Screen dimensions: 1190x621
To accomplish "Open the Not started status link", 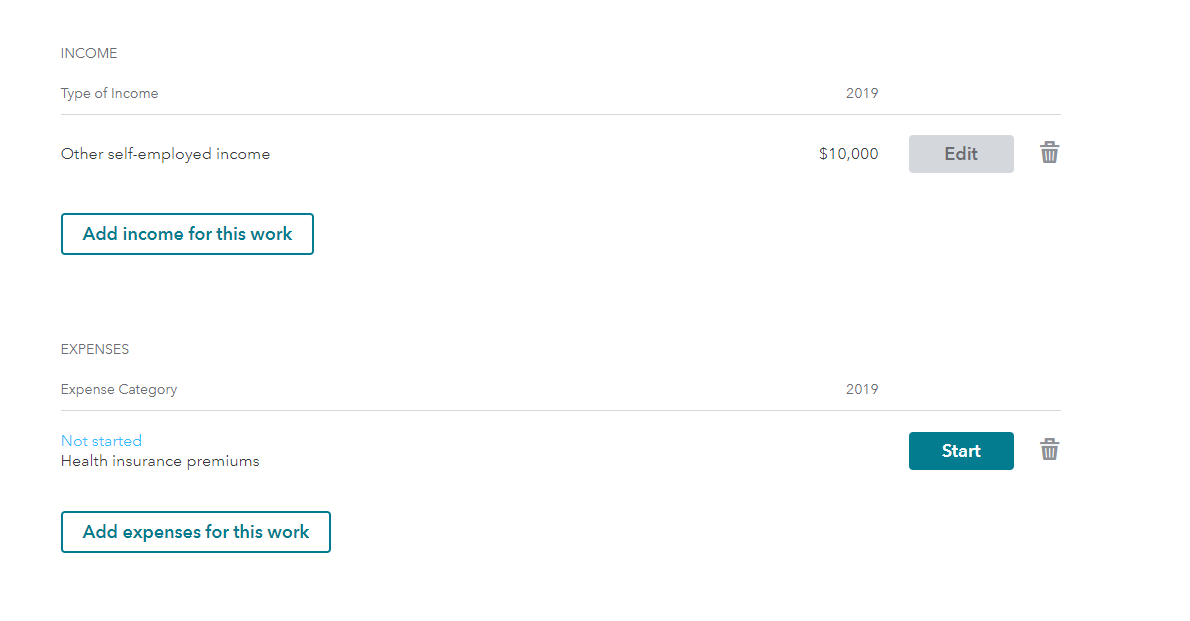I will pos(101,441).
